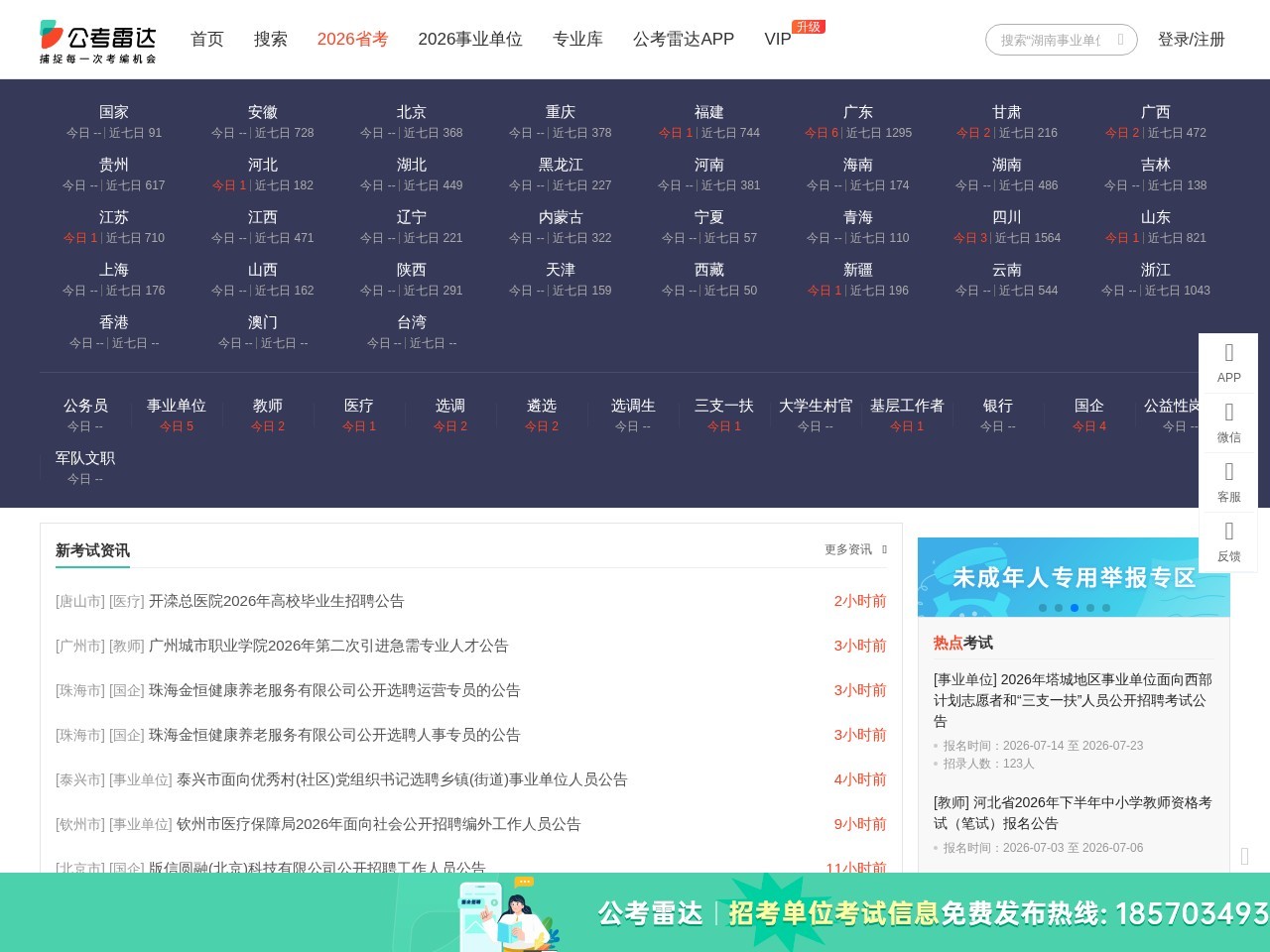Image resolution: width=1270 pixels, height=952 pixels.
Task: Open the 2026省考 menu item
Action: 352,39
